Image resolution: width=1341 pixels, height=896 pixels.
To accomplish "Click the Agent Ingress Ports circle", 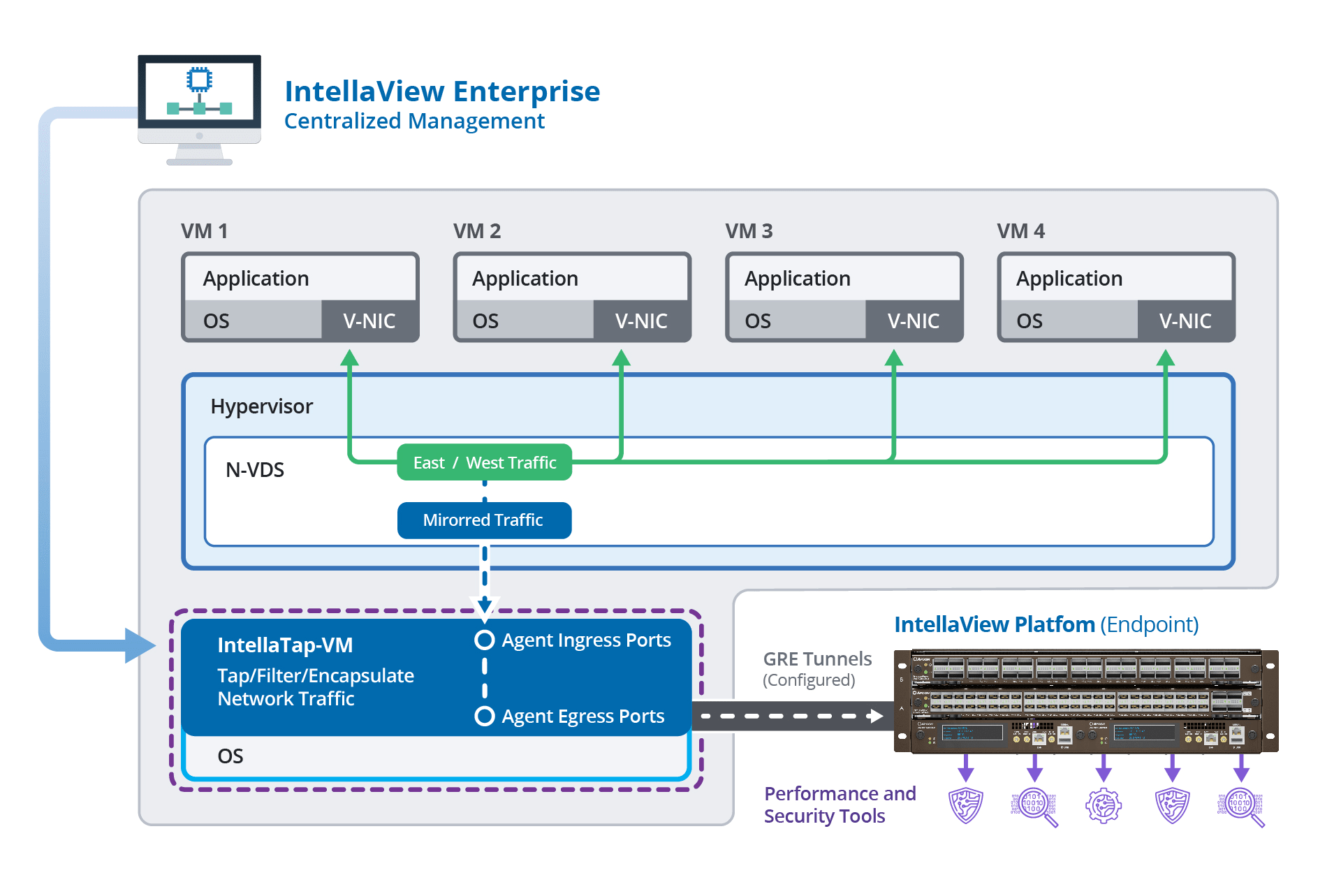I will [484, 640].
